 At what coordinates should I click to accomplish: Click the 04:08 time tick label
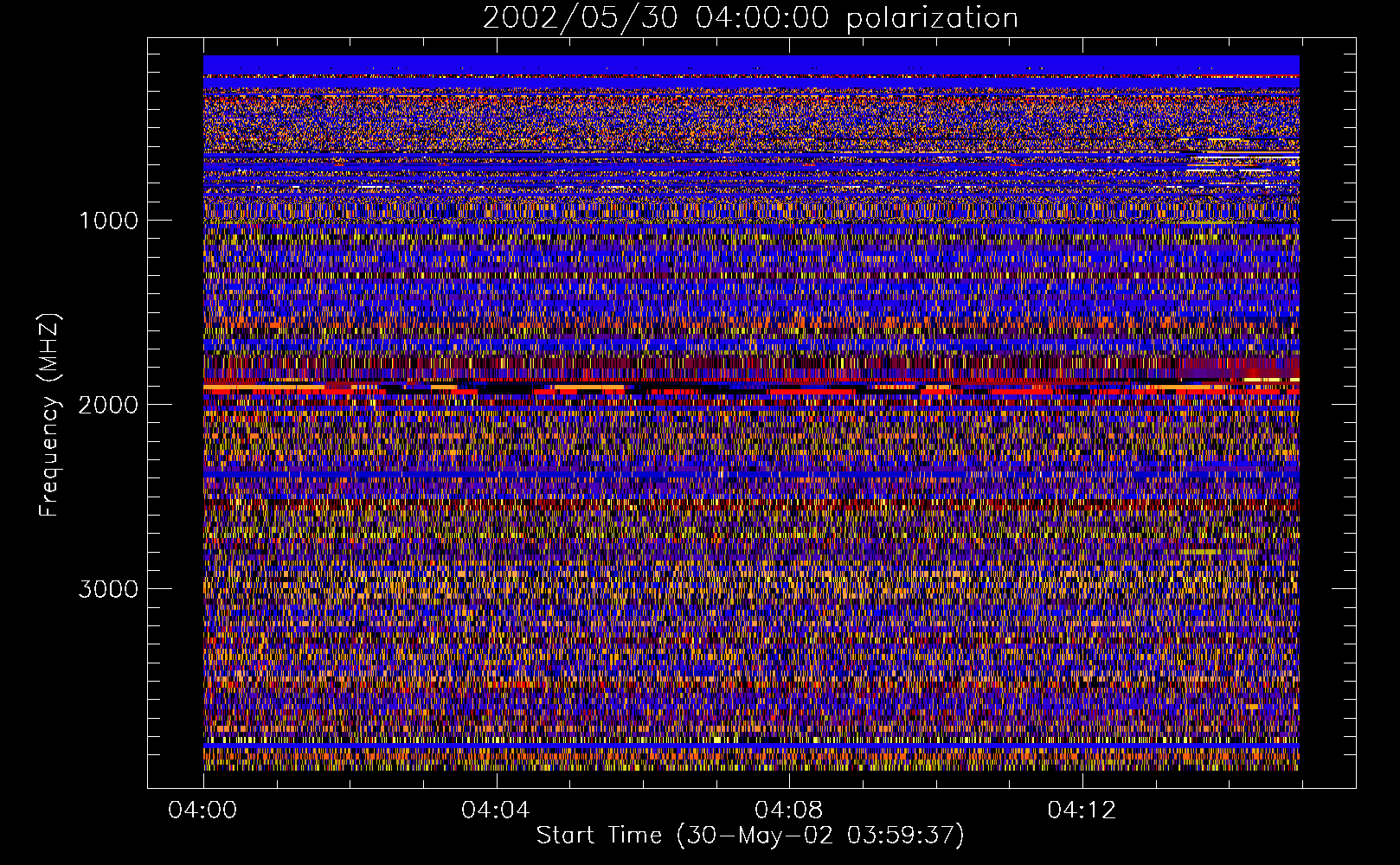click(x=788, y=811)
